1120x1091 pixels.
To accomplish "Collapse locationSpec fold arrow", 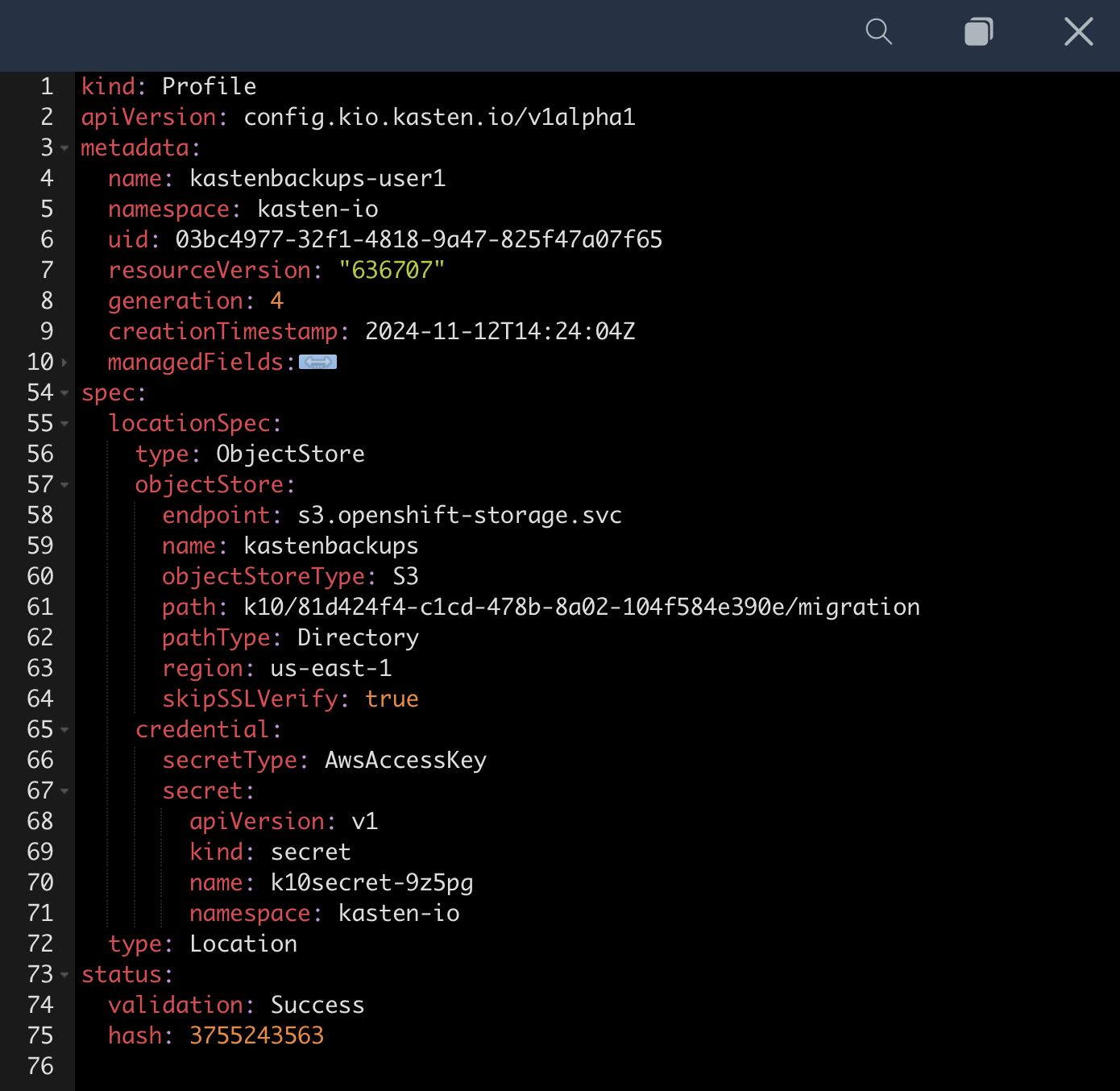I will point(64,424).
